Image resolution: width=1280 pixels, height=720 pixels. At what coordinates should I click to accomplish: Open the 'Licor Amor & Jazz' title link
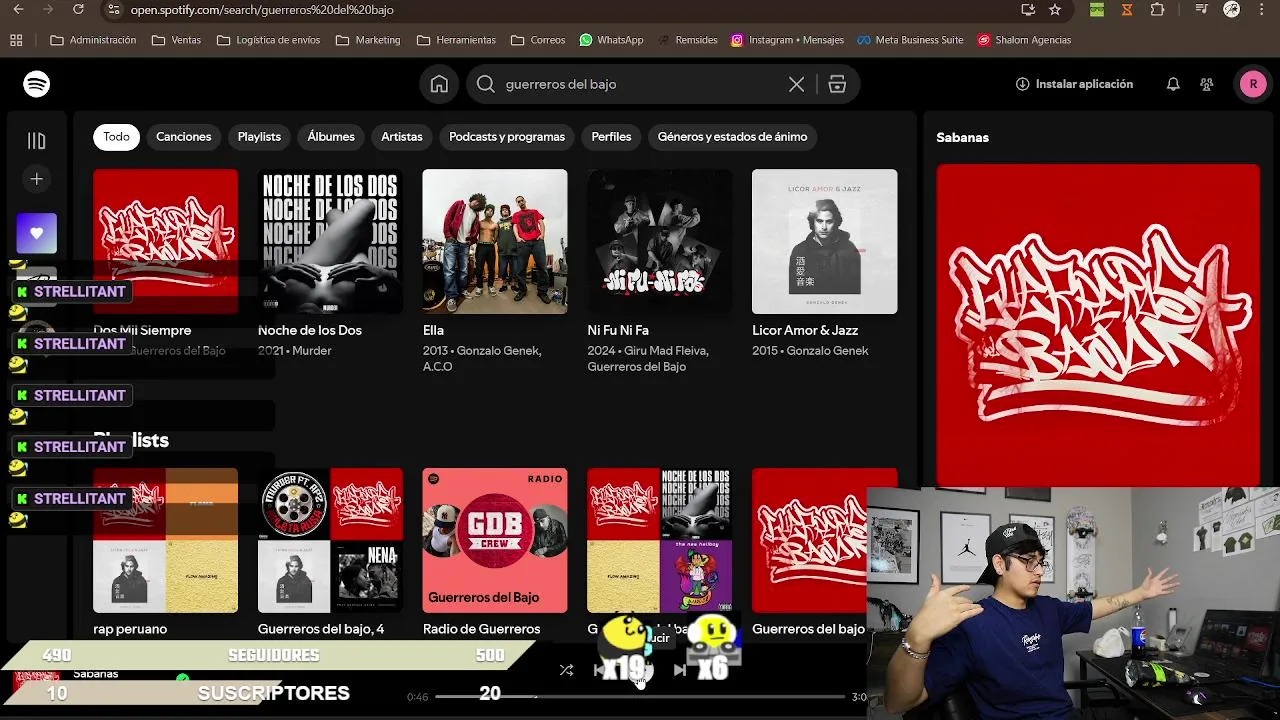805,330
